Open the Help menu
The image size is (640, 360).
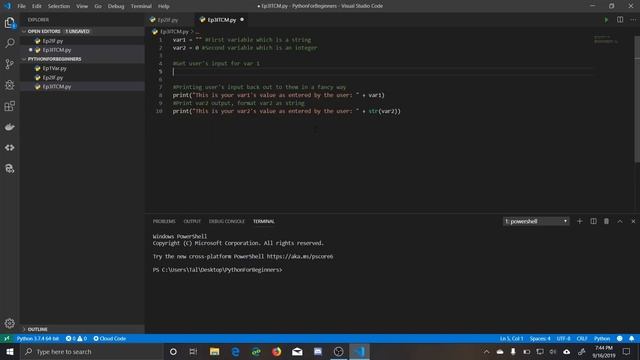tap(164, 6)
